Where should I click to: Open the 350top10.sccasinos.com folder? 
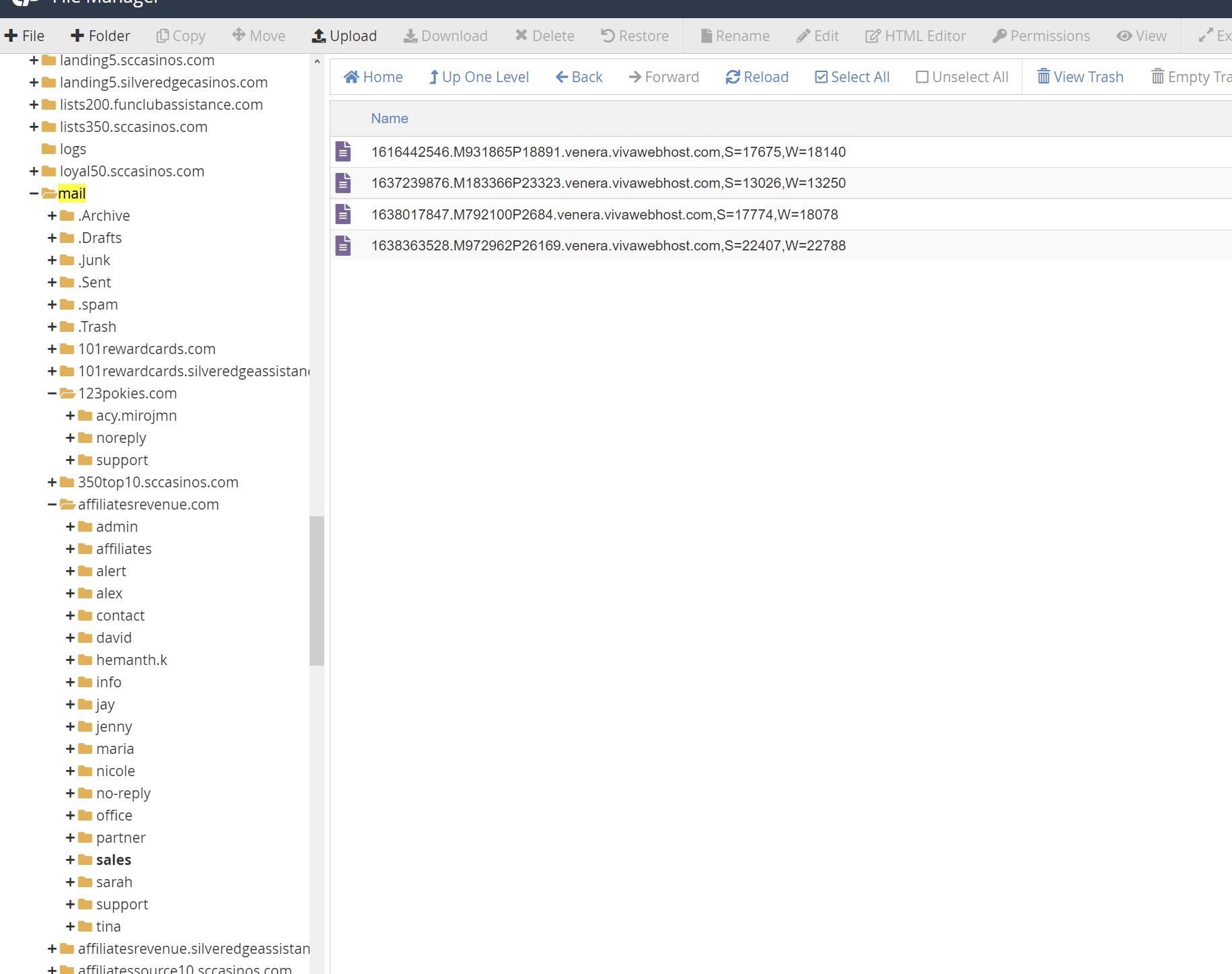pyautogui.click(x=158, y=482)
